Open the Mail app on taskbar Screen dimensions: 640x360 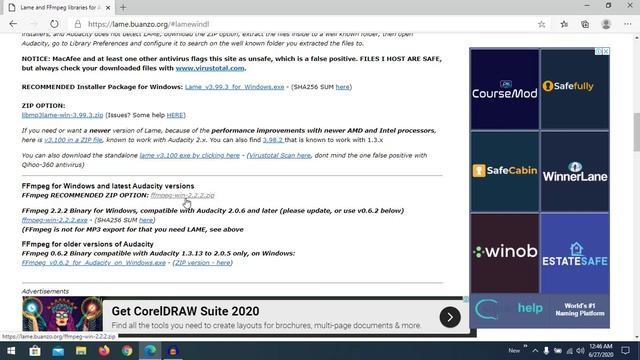click(58, 351)
